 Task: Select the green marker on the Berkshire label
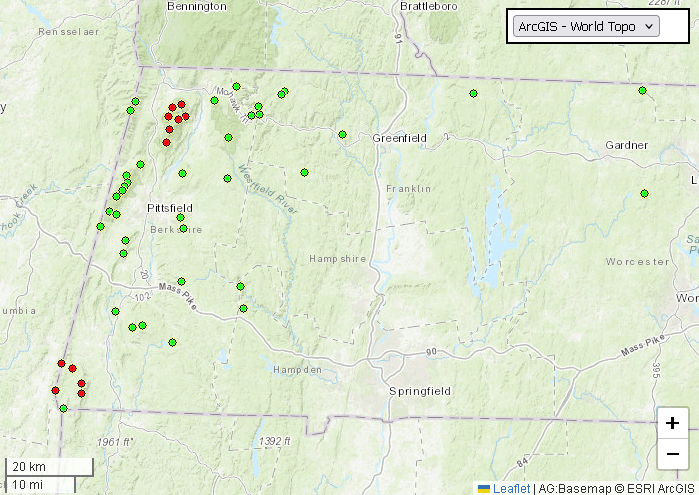pyautogui.click(x=184, y=229)
